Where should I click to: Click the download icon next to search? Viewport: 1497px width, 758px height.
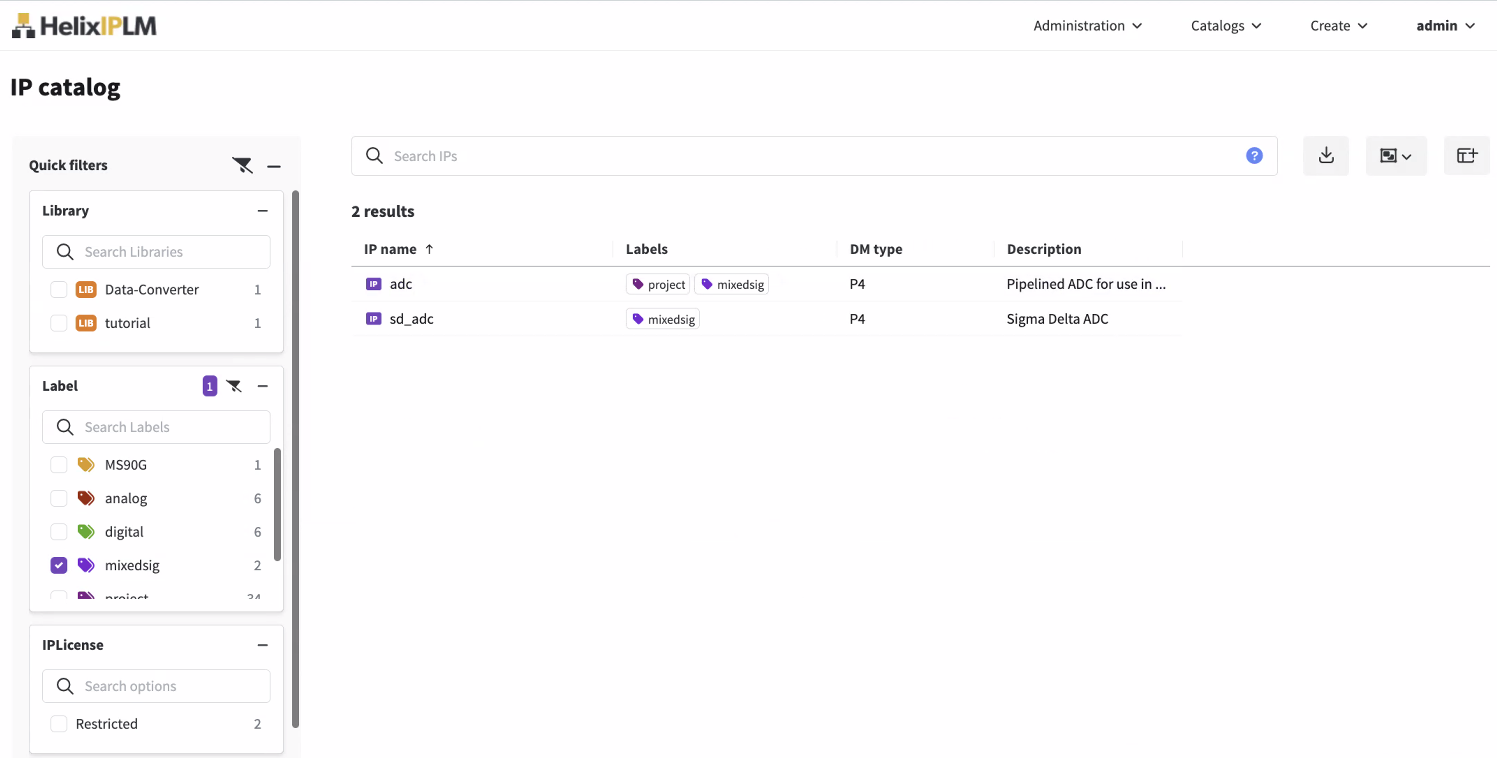point(1326,156)
